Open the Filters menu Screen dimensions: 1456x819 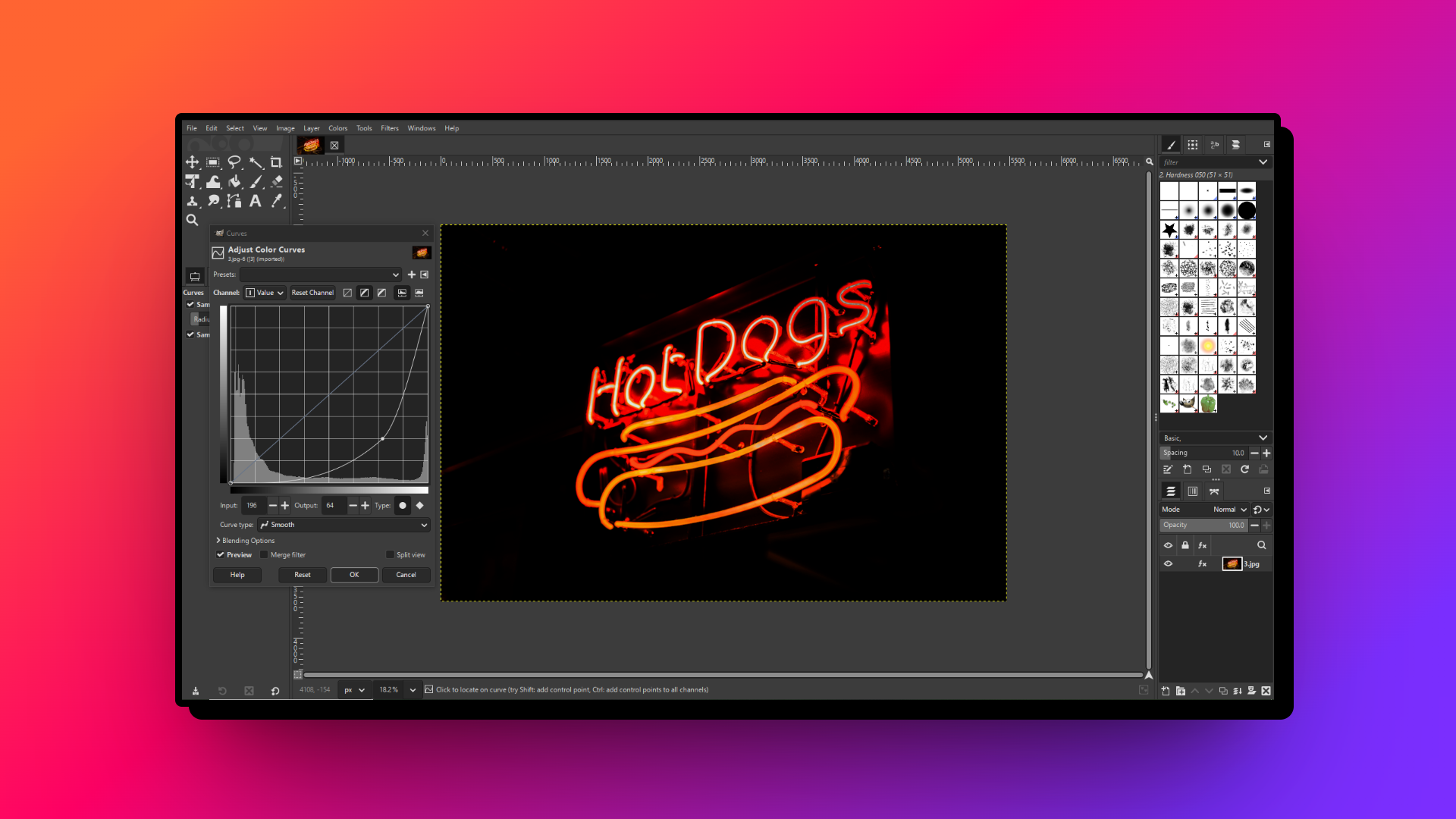389,128
